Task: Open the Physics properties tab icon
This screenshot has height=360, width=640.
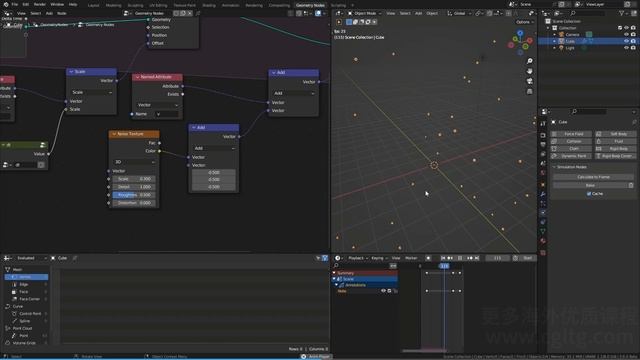Action: pos(543,213)
